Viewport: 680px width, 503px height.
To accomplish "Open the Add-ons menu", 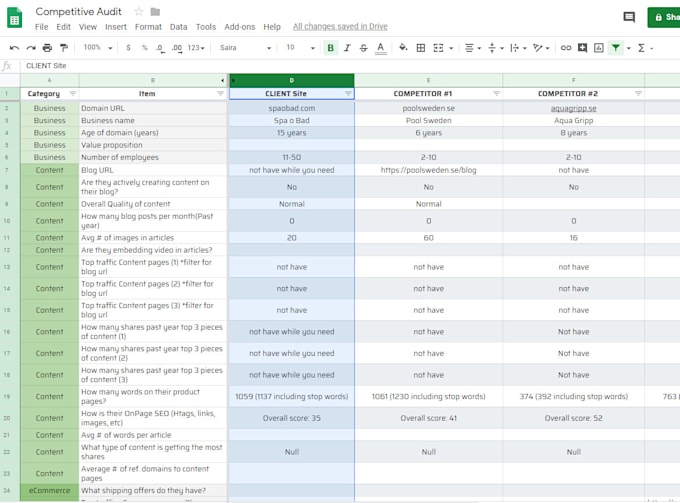I will click(x=239, y=27).
